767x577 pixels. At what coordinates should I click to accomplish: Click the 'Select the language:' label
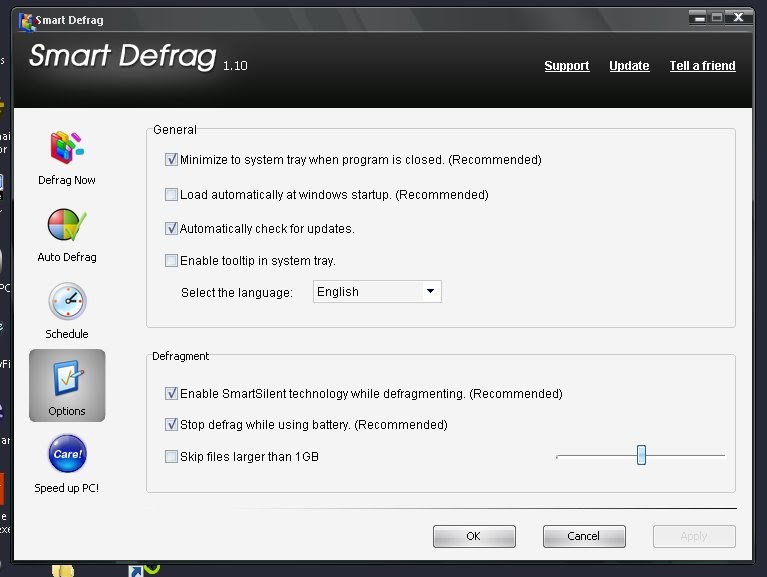coord(237,292)
